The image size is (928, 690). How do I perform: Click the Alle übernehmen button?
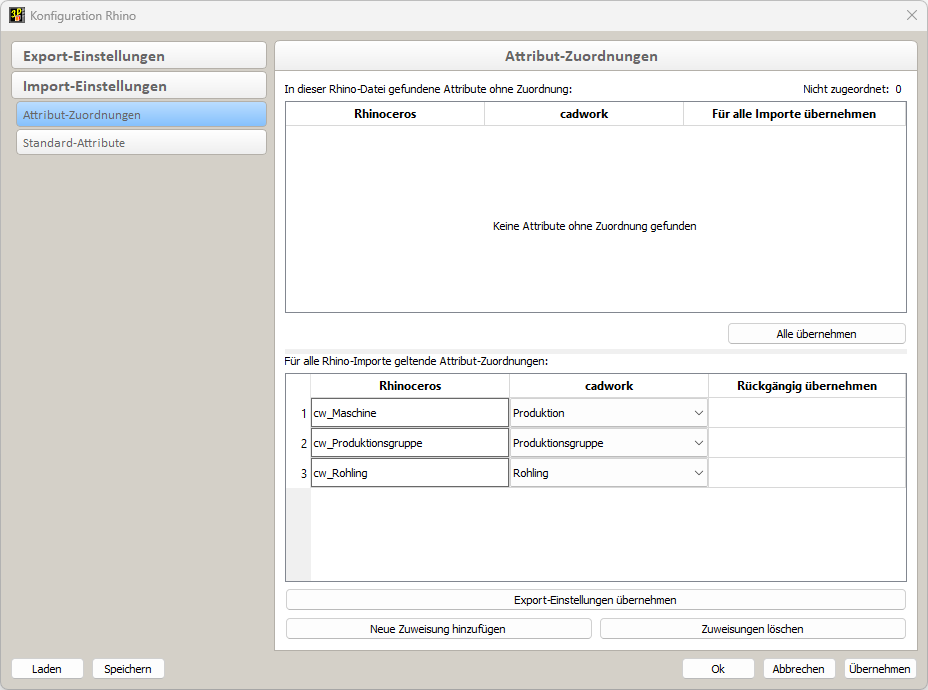click(816, 333)
